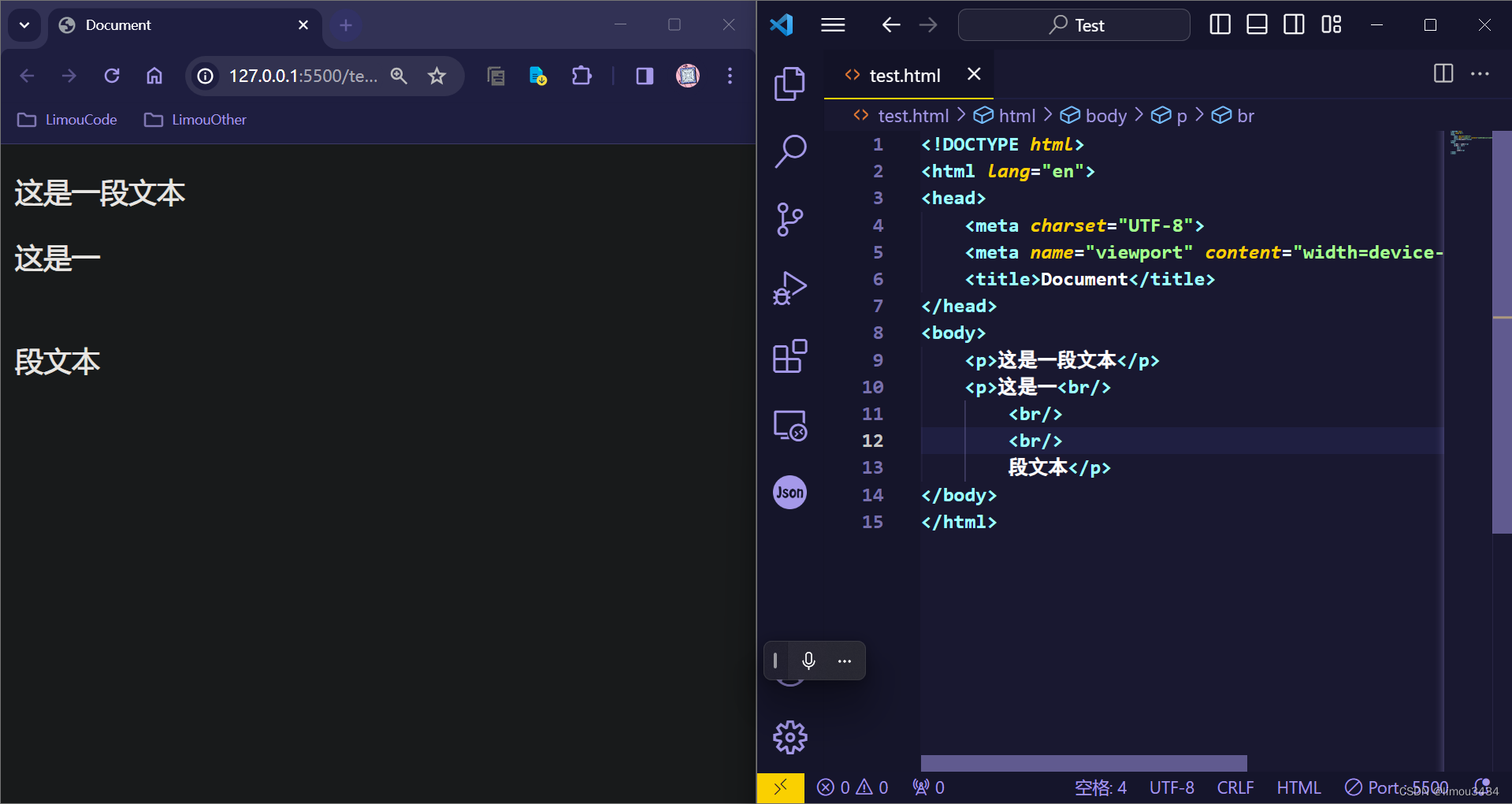Close the Document browser tab
The width and height of the screenshot is (1512, 804).
303,25
